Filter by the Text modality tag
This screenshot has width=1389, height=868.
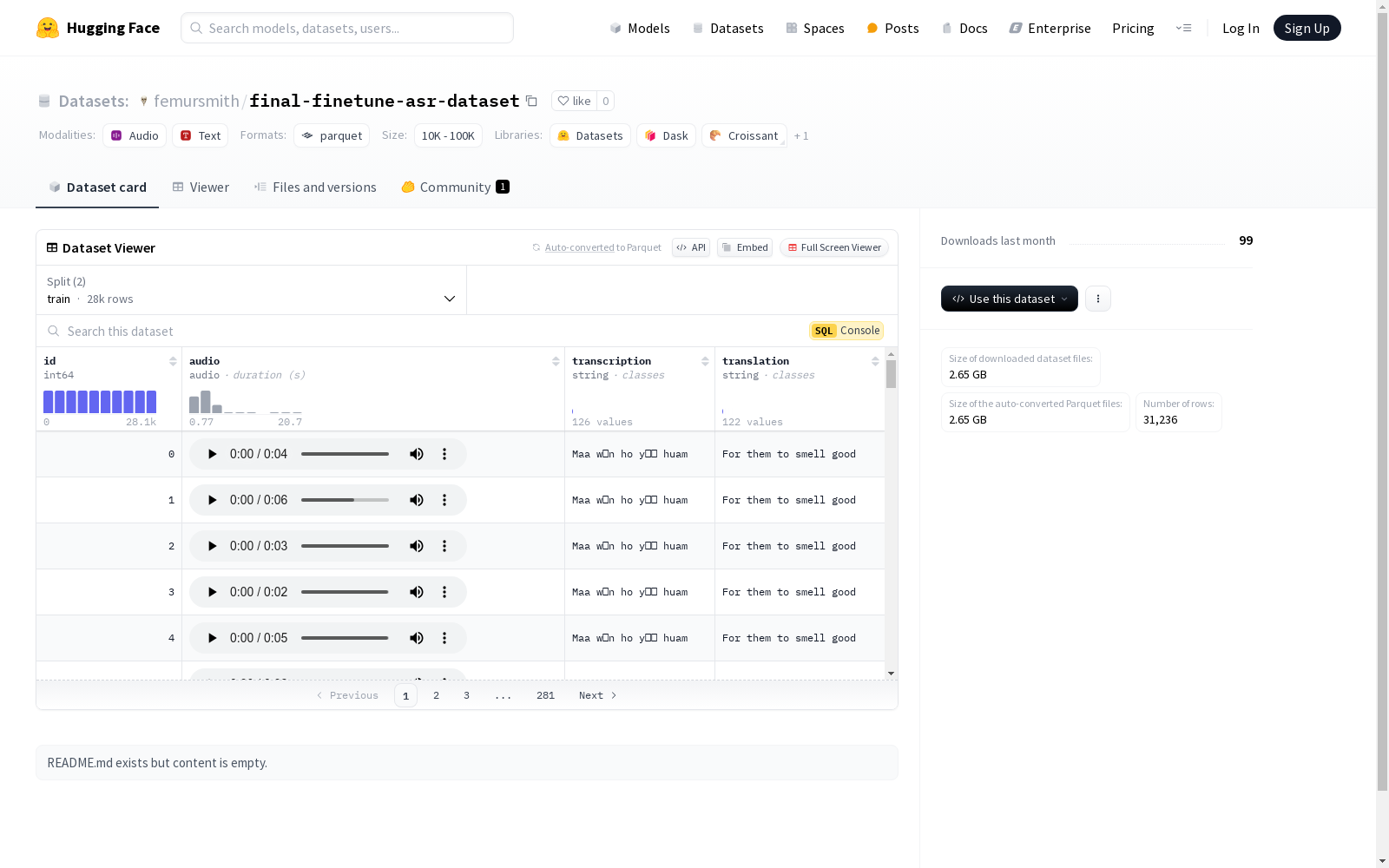click(x=201, y=135)
